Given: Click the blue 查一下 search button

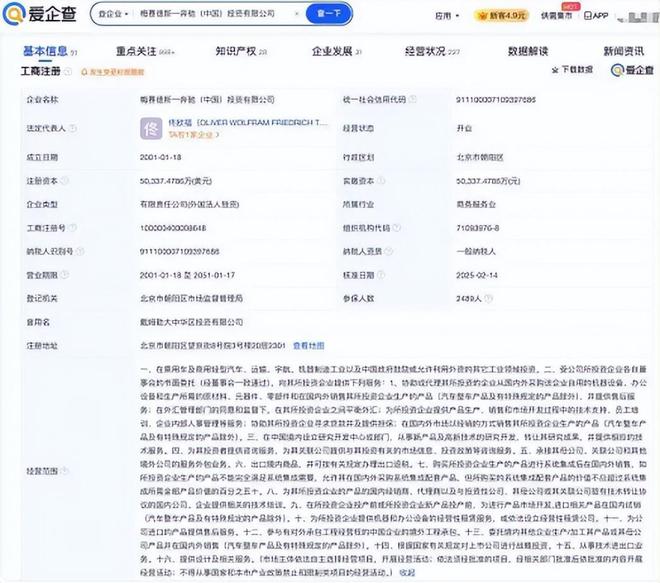Looking at the screenshot, I should pos(329,13).
